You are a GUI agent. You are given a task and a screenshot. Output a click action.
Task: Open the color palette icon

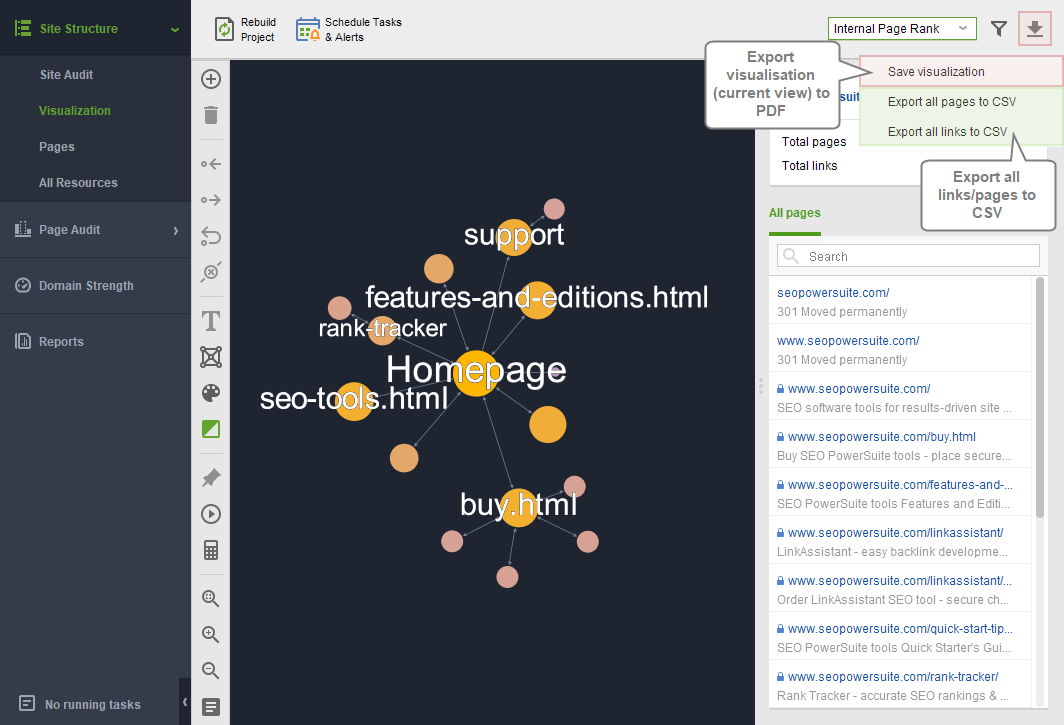pyautogui.click(x=211, y=393)
